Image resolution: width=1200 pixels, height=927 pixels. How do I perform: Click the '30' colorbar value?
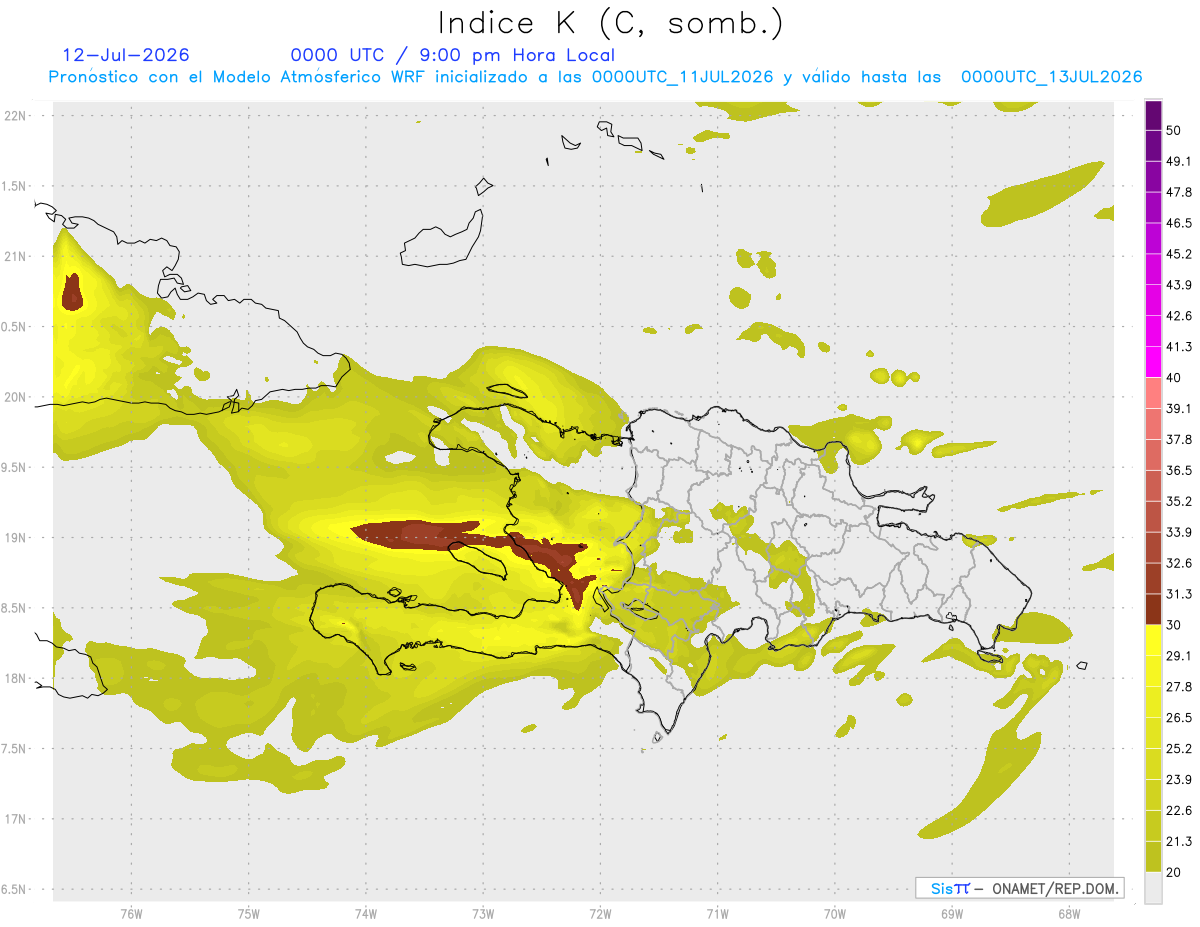click(1175, 625)
